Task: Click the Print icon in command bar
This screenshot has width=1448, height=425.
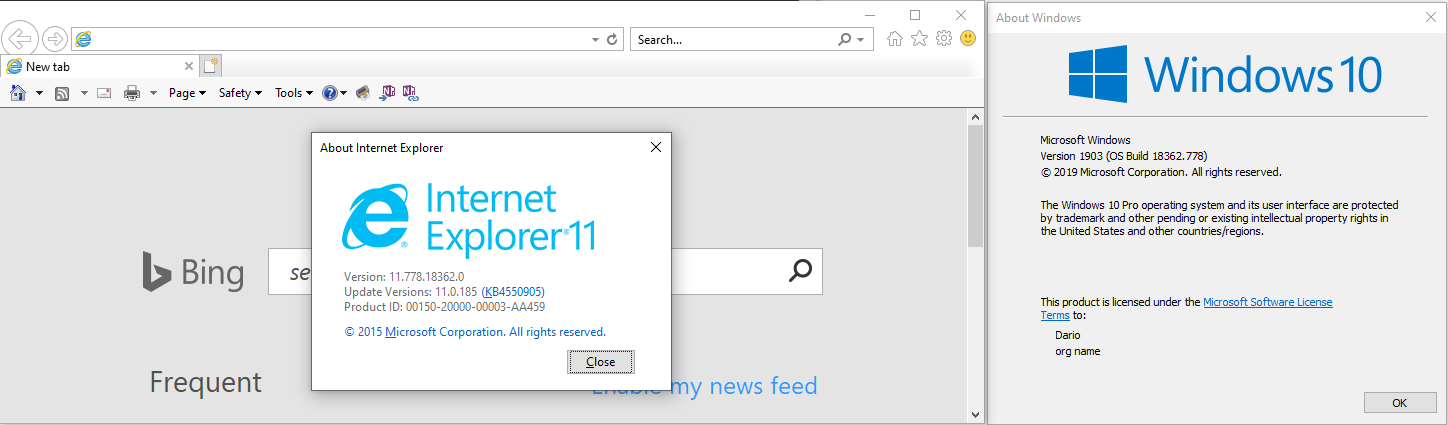Action: (131, 93)
